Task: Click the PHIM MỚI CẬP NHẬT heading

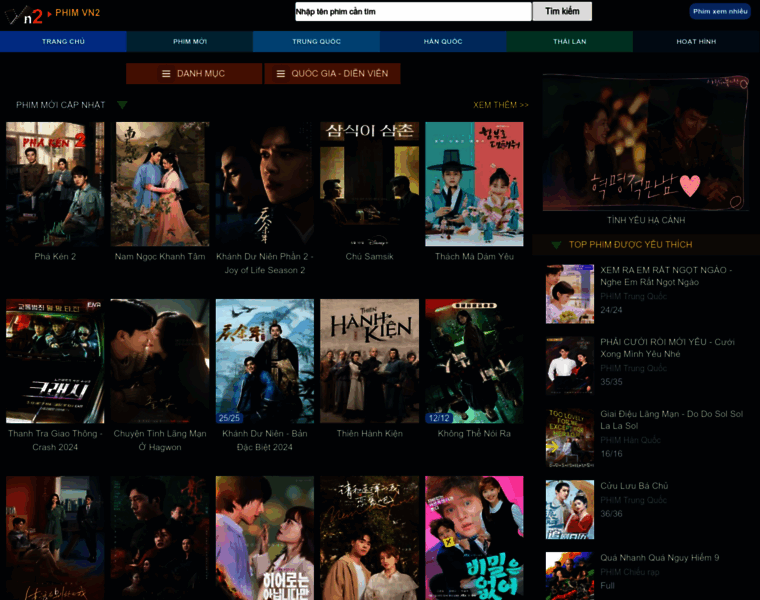Action: tap(61, 105)
